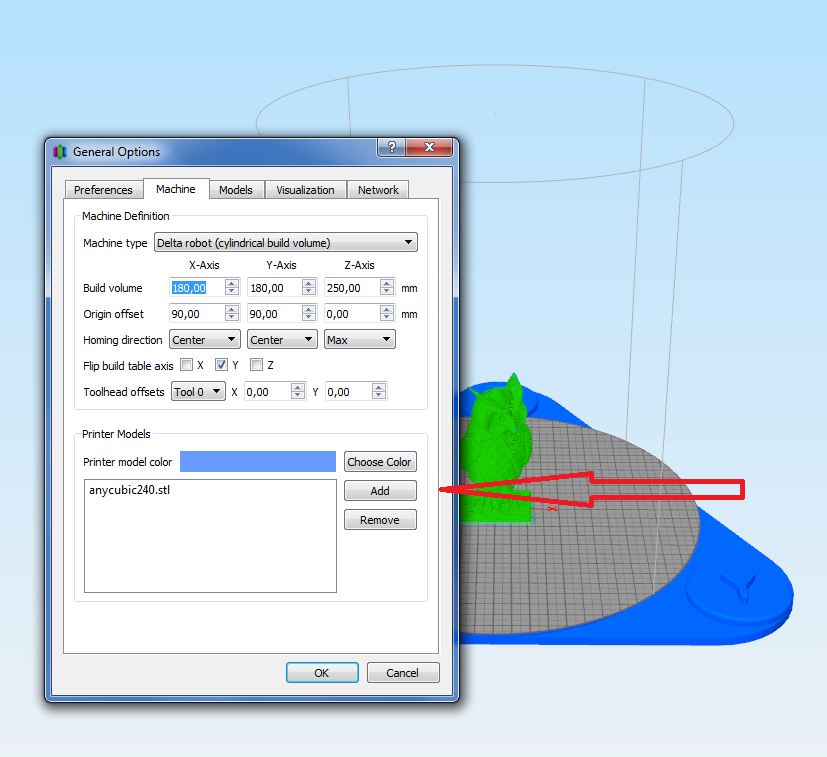Go to the Visualization tab
The width and height of the screenshot is (827, 757).
point(305,190)
